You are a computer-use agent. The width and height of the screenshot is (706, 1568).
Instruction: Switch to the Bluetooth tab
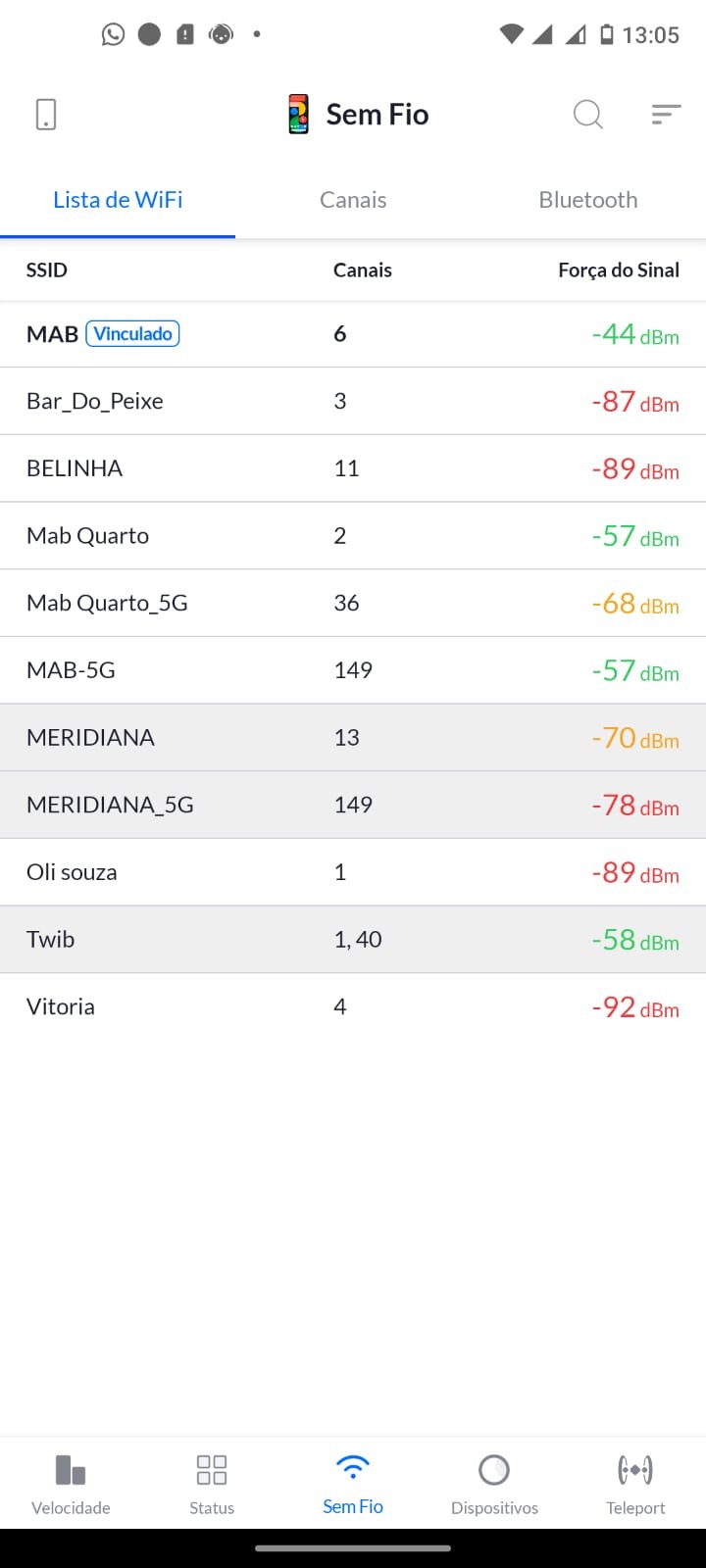point(588,200)
